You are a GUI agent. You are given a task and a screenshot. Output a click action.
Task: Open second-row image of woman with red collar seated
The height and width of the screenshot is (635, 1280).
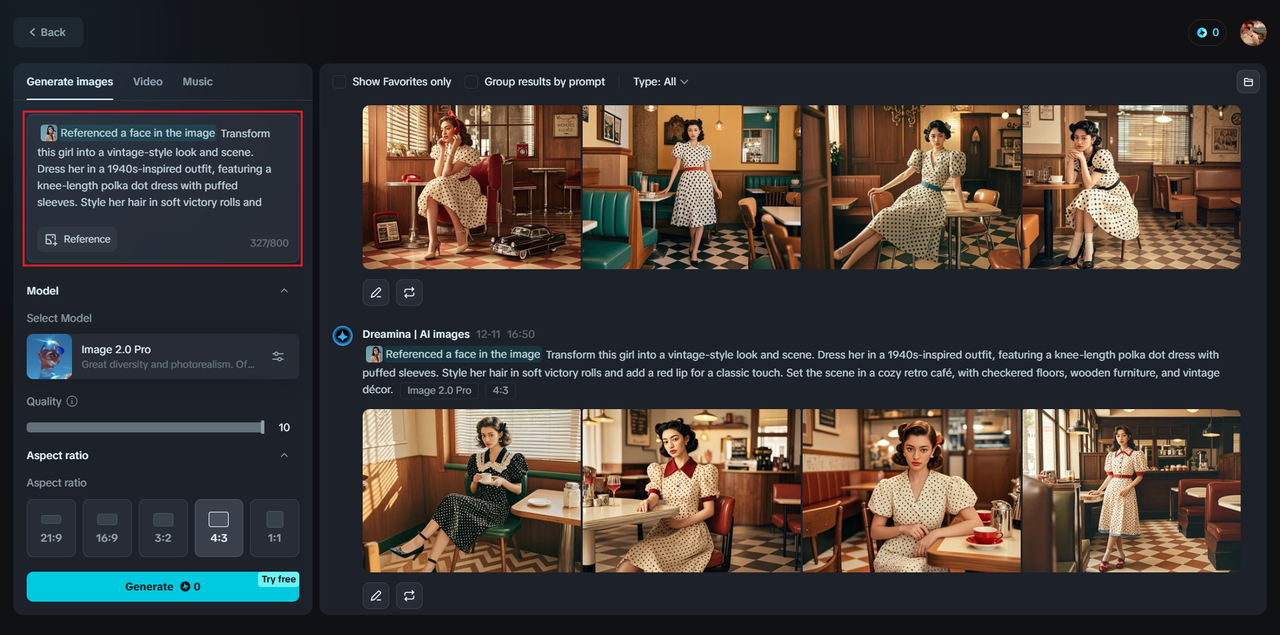[x=691, y=490]
